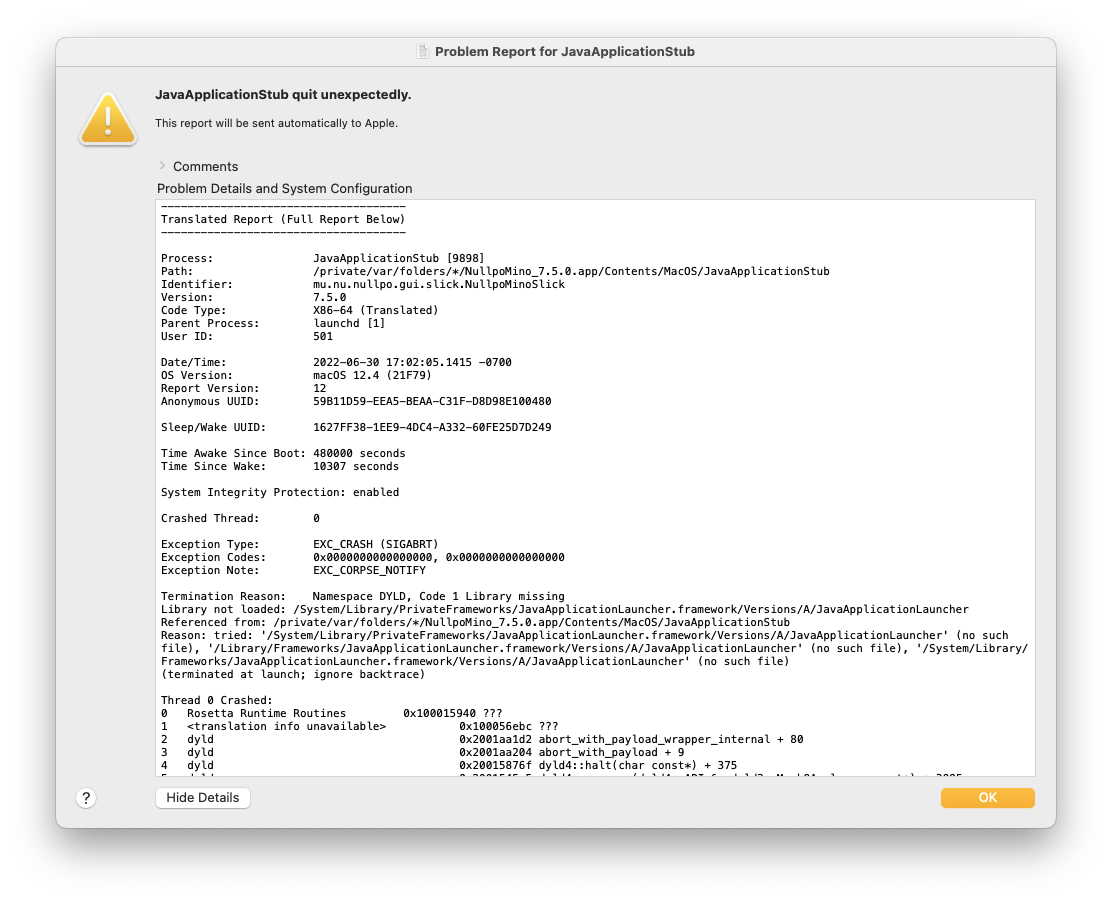The width and height of the screenshot is (1112, 902).
Task: Click the Exception Codes hex values
Action: 439,557
